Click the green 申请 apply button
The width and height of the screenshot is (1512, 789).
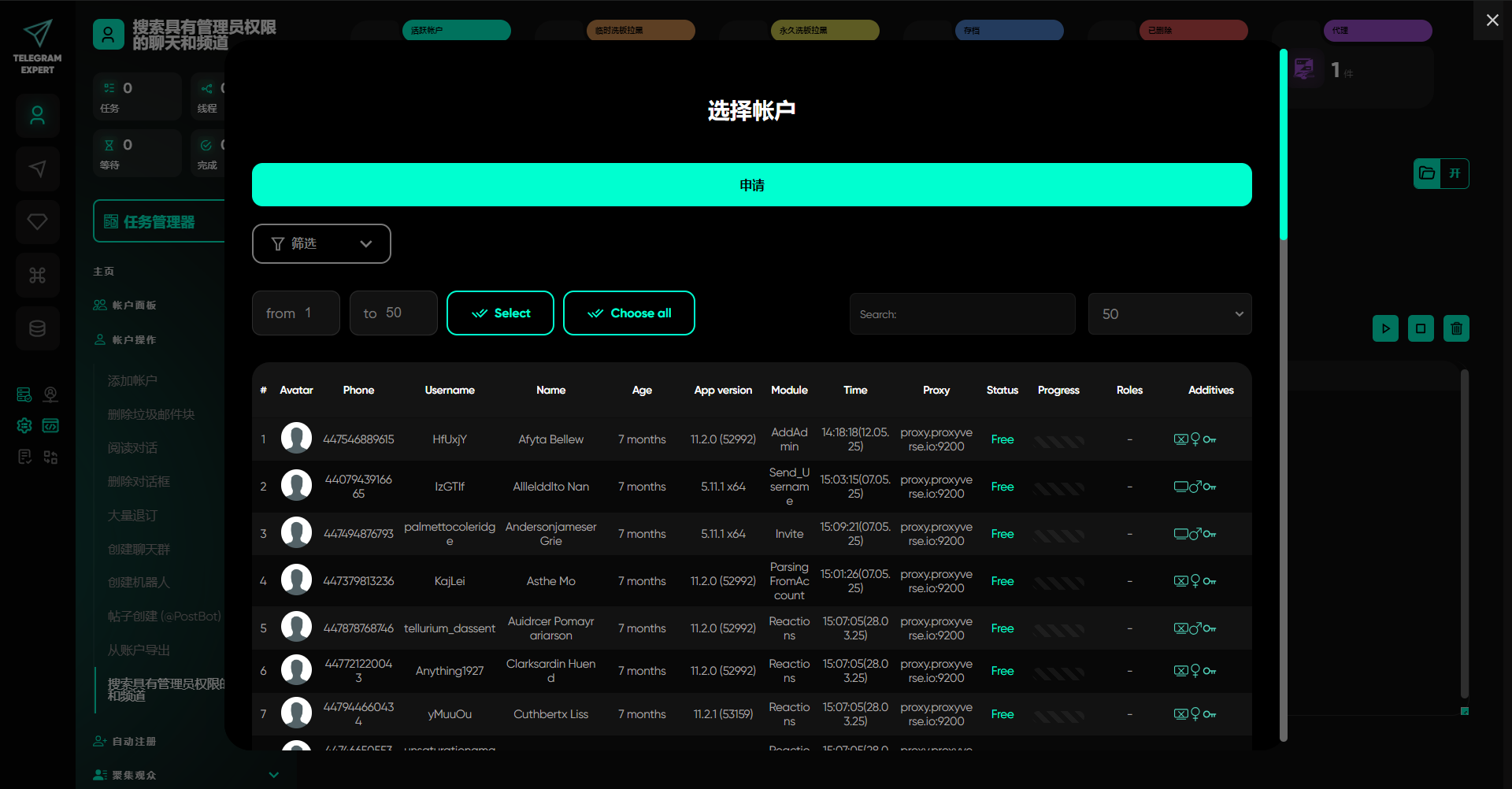(751, 185)
